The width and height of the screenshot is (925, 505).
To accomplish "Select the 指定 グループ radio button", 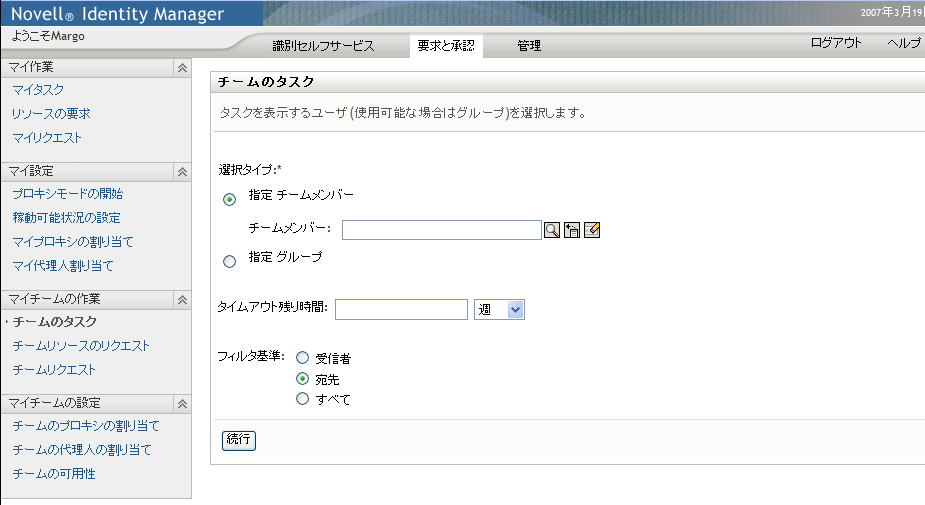I will 230,261.
